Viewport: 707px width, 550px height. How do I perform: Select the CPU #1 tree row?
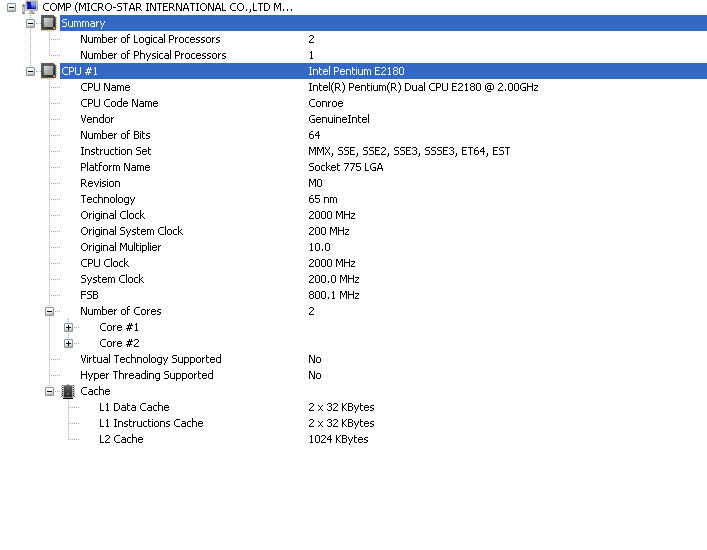pyautogui.click(x=383, y=71)
